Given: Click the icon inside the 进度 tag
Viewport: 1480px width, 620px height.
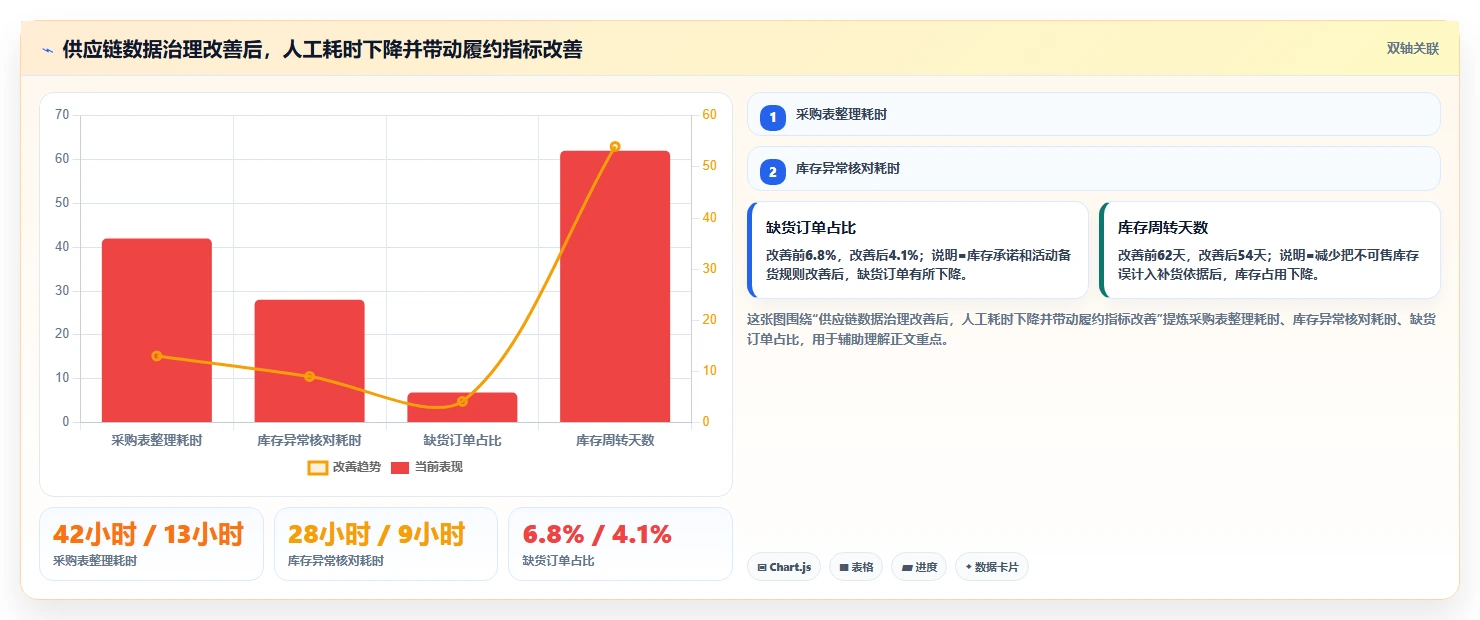Looking at the screenshot, I should pyautogui.click(x=907, y=567).
